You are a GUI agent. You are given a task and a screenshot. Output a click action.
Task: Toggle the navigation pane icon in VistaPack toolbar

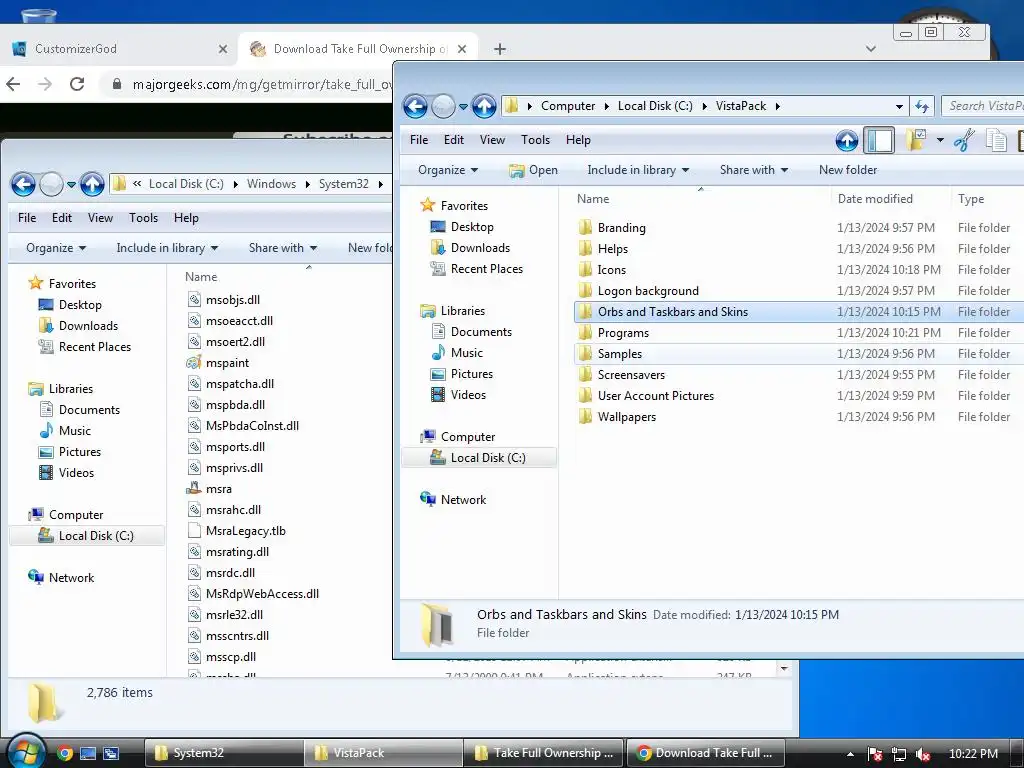[879, 140]
